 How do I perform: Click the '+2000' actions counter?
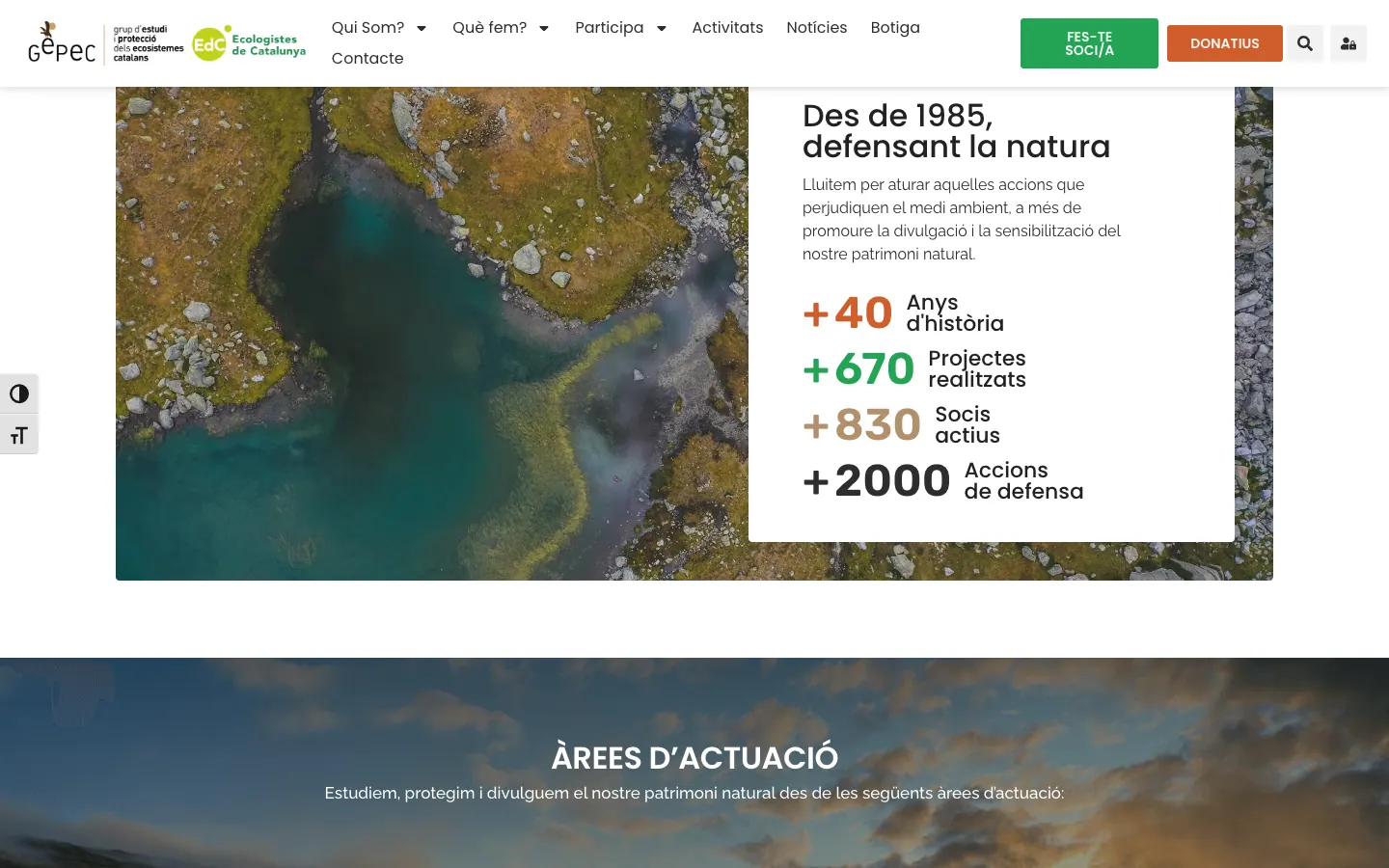tap(877, 481)
